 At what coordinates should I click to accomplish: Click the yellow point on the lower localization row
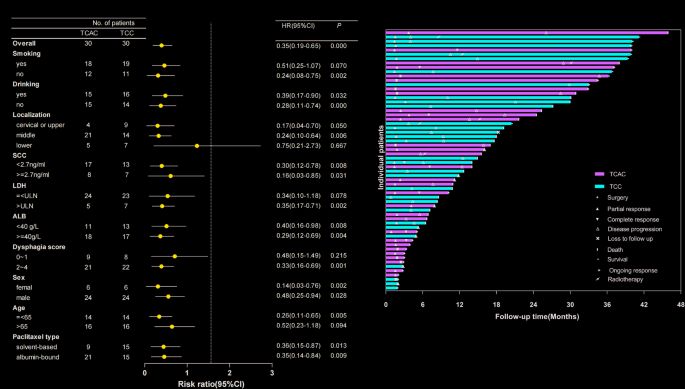(197, 146)
